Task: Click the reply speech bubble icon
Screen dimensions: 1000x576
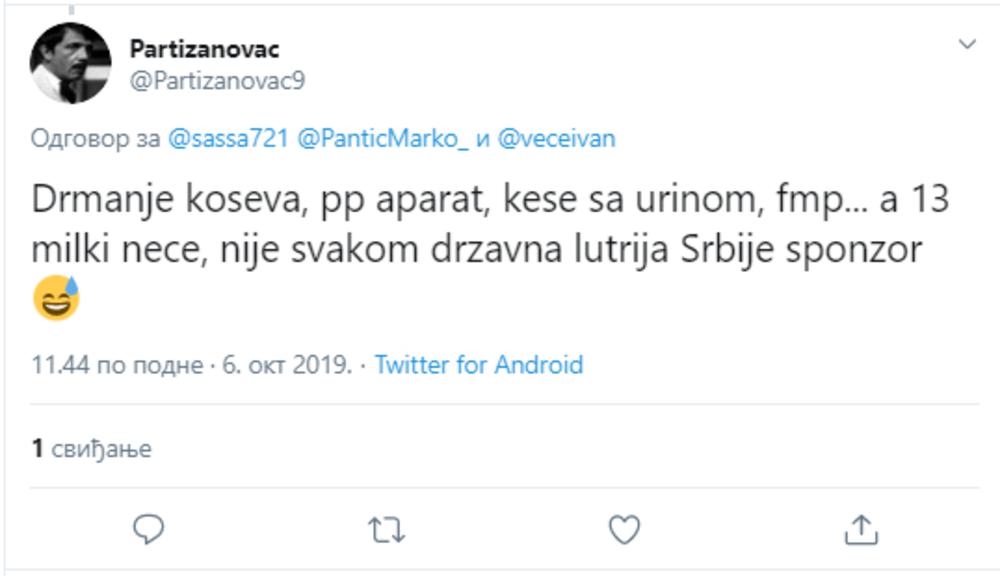Action: (x=148, y=530)
